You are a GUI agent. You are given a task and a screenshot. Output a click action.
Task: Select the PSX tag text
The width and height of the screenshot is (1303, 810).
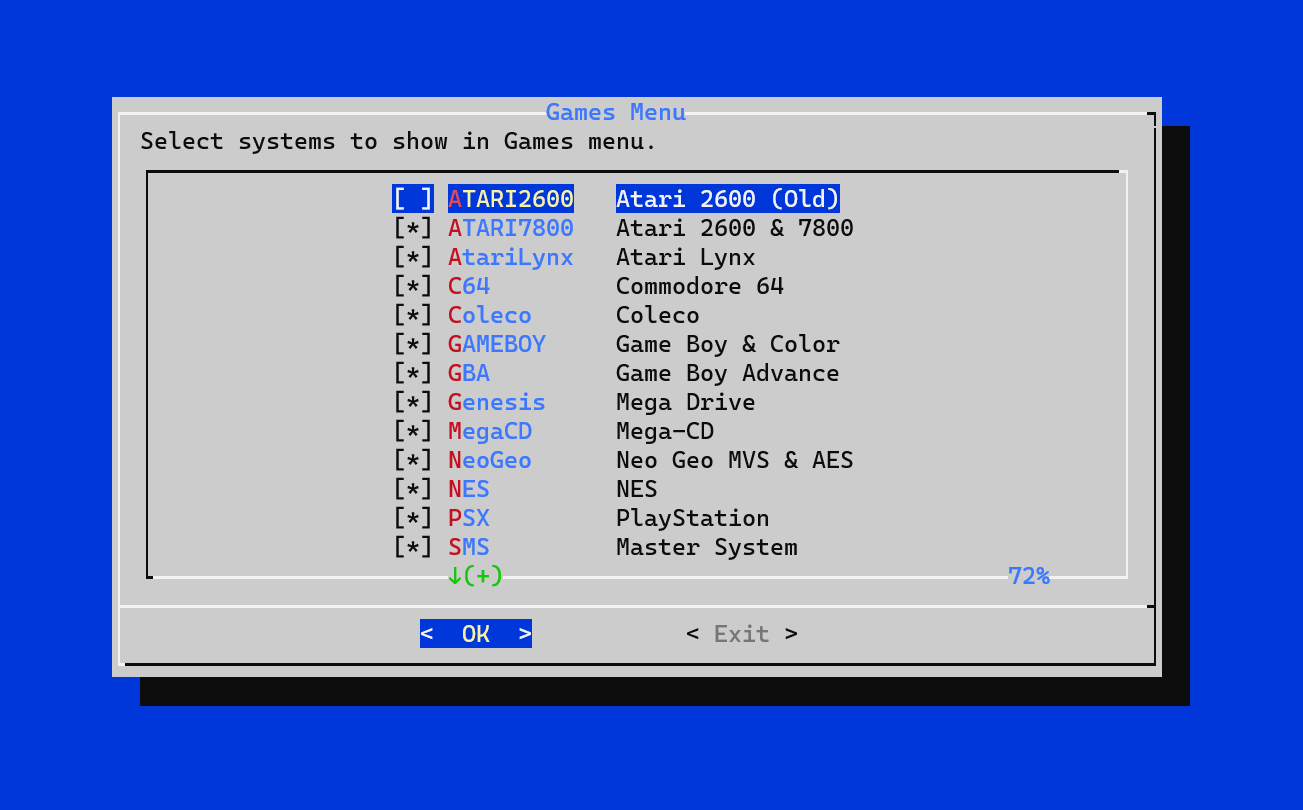[x=469, y=518]
